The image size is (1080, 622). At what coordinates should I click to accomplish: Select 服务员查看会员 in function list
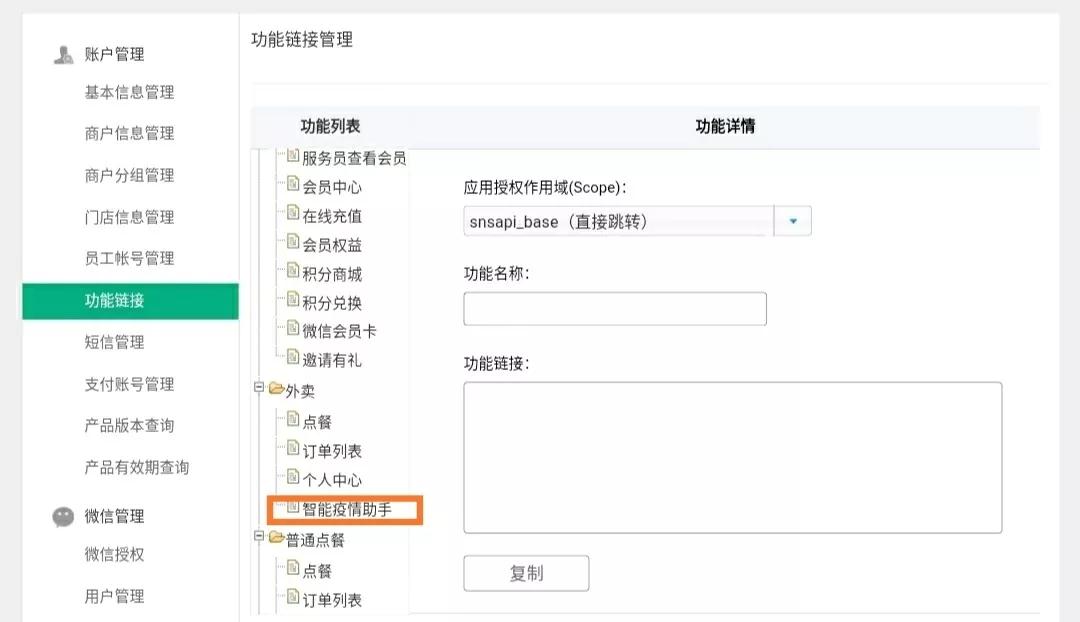pos(354,158)
